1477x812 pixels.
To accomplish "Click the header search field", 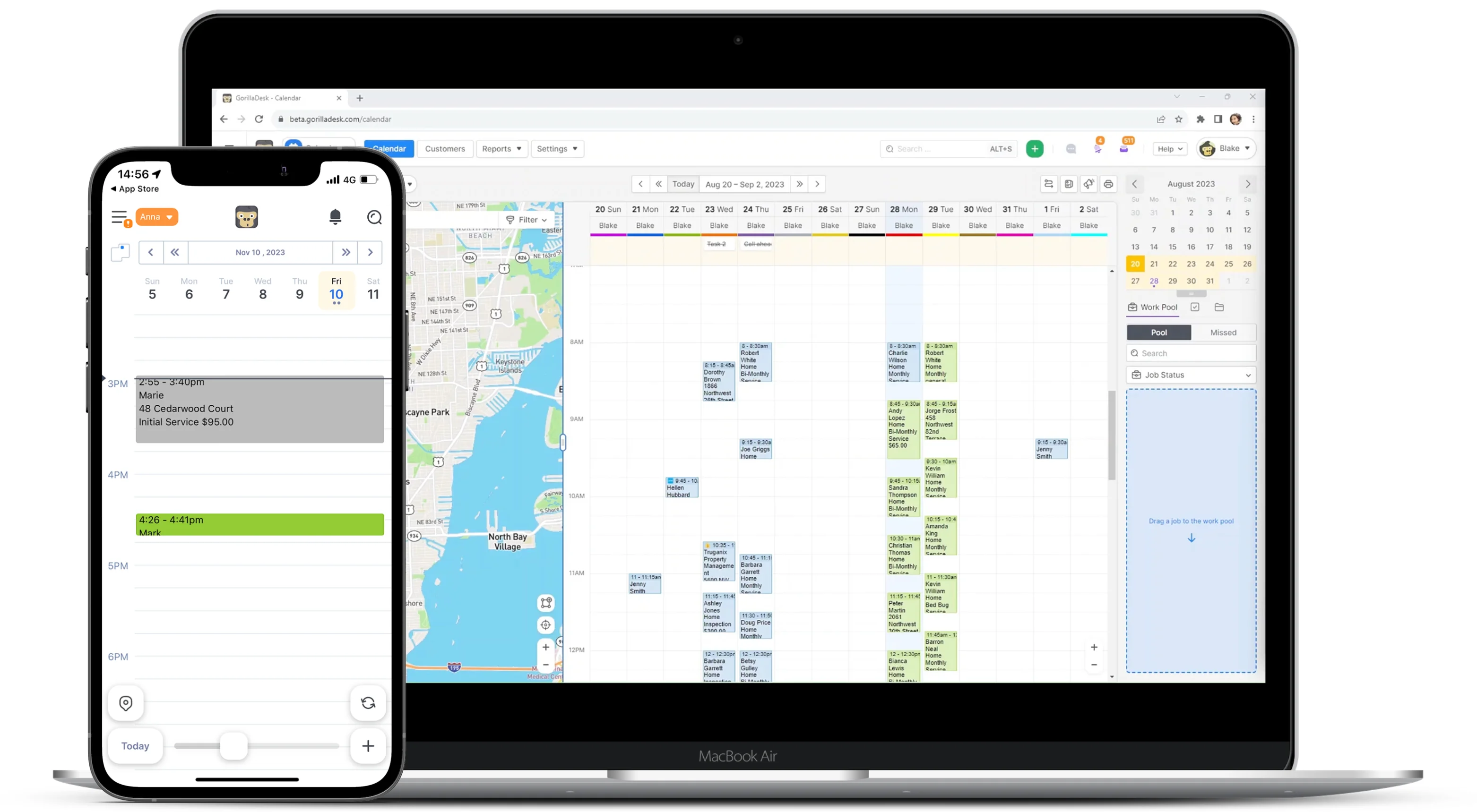I will pos(949,149).
